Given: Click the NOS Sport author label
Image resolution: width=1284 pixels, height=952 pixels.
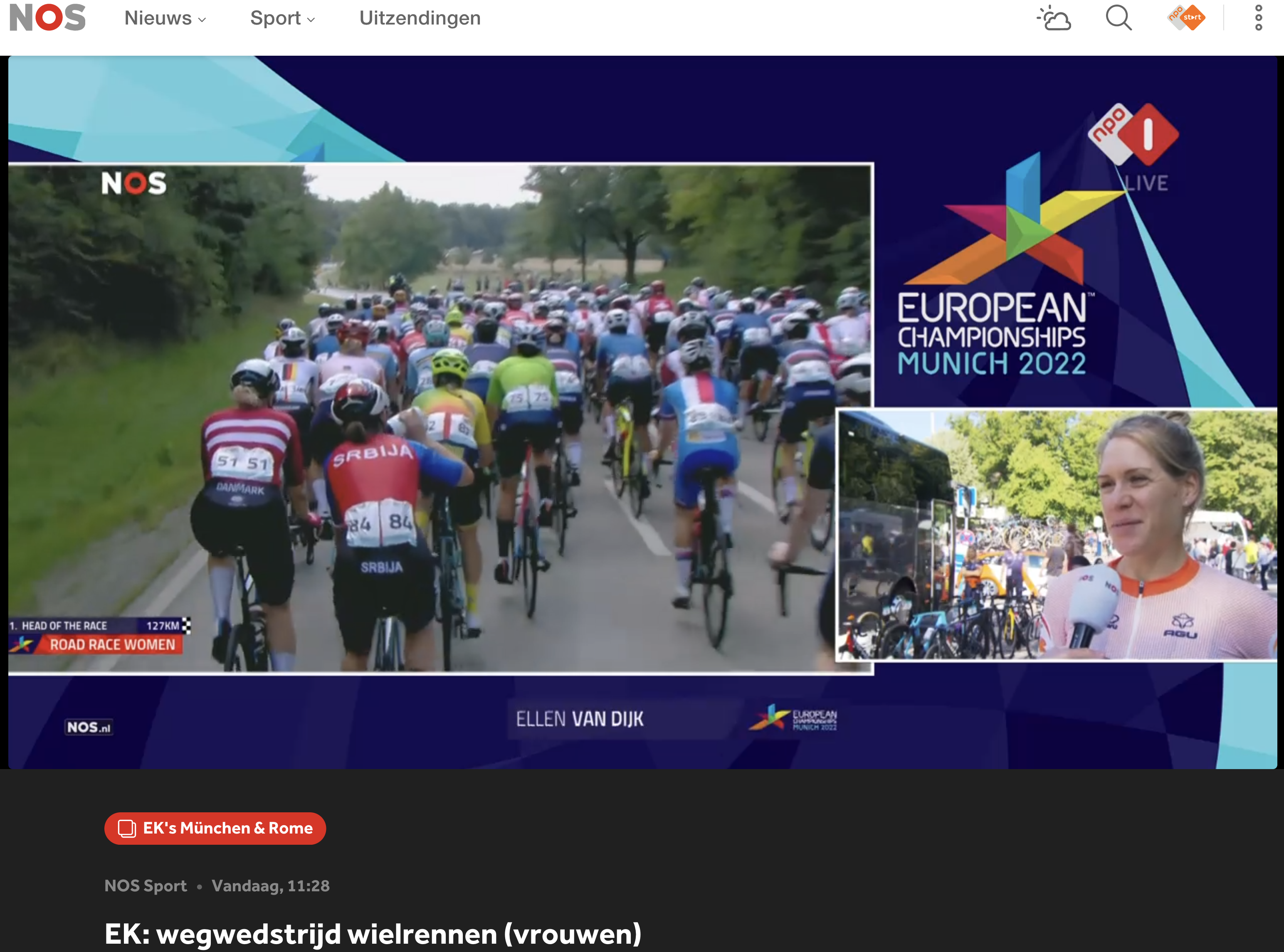Looking at the screenshot, I should pos(145,886).
